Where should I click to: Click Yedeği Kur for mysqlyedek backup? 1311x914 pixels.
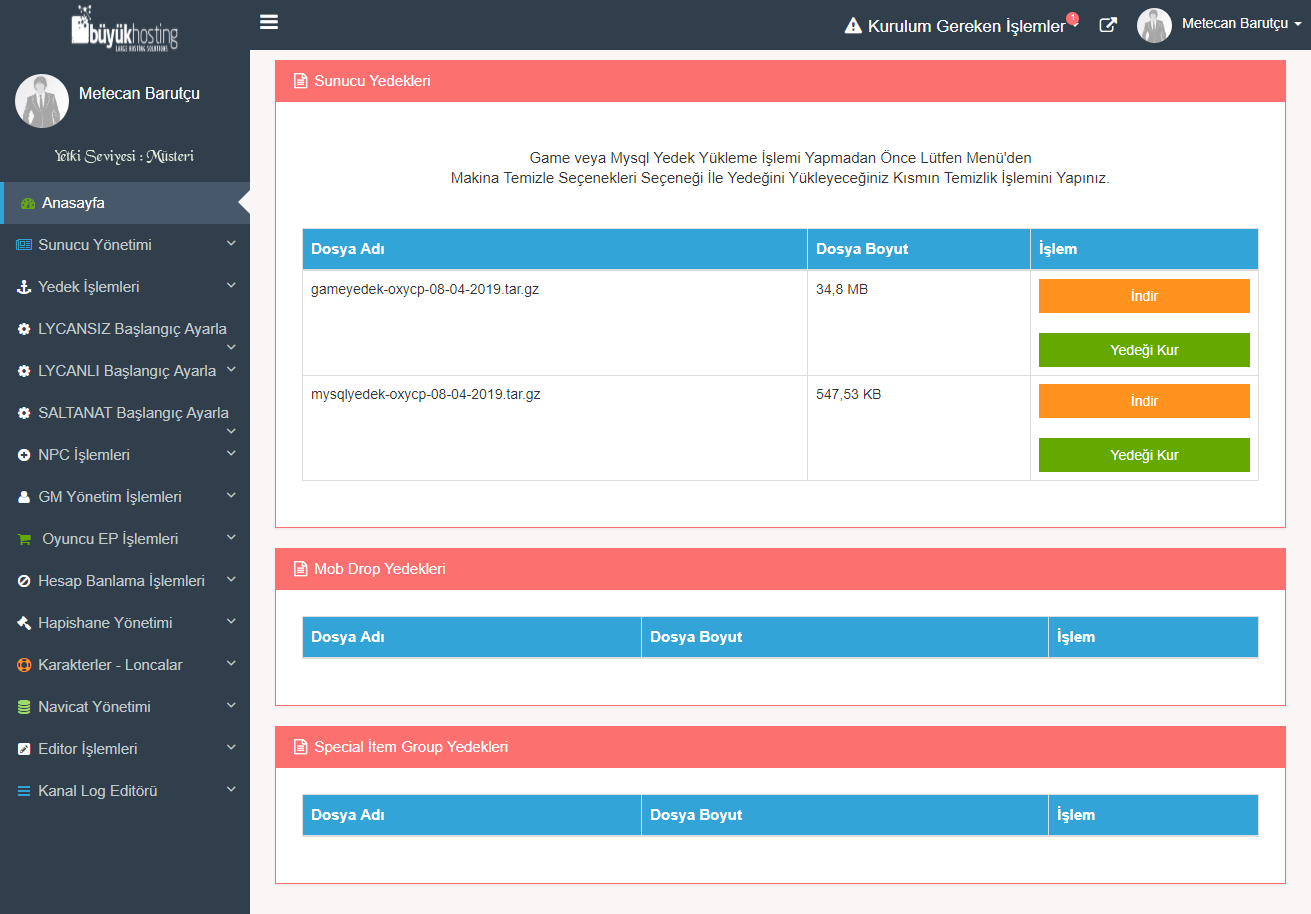1144,455
